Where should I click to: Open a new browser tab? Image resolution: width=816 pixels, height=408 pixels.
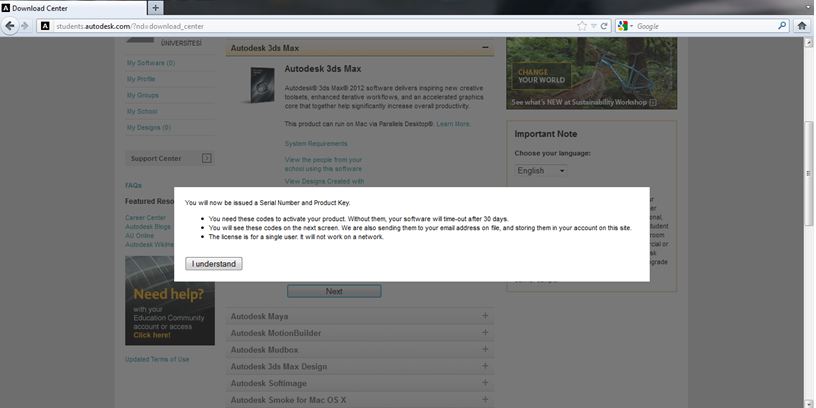[x=156, y=8]
